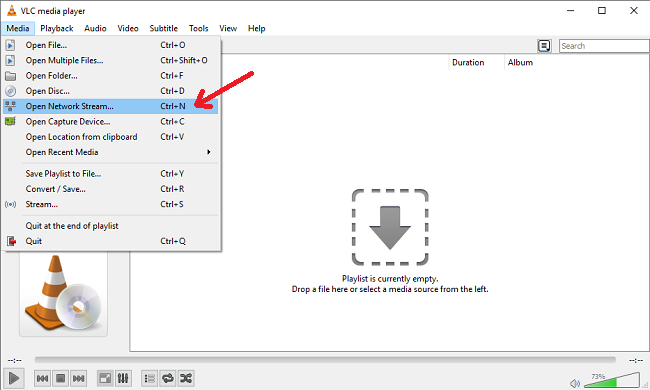Toggle the playlist view button
Viewport: 650px width, 390px height.
(149, 378)
